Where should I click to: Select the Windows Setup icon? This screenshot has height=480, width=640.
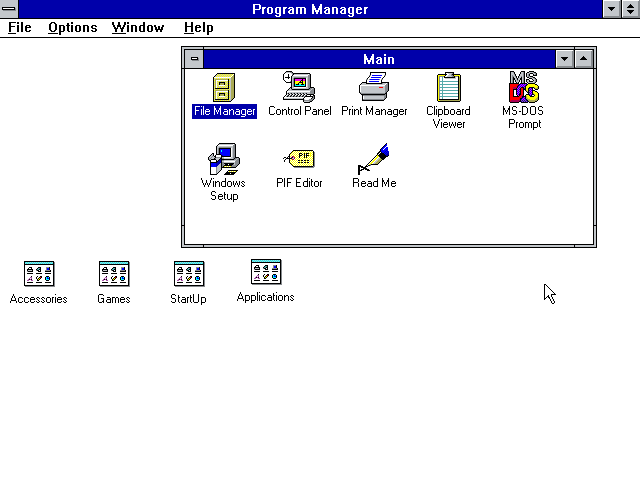click(x=224, y=160)
